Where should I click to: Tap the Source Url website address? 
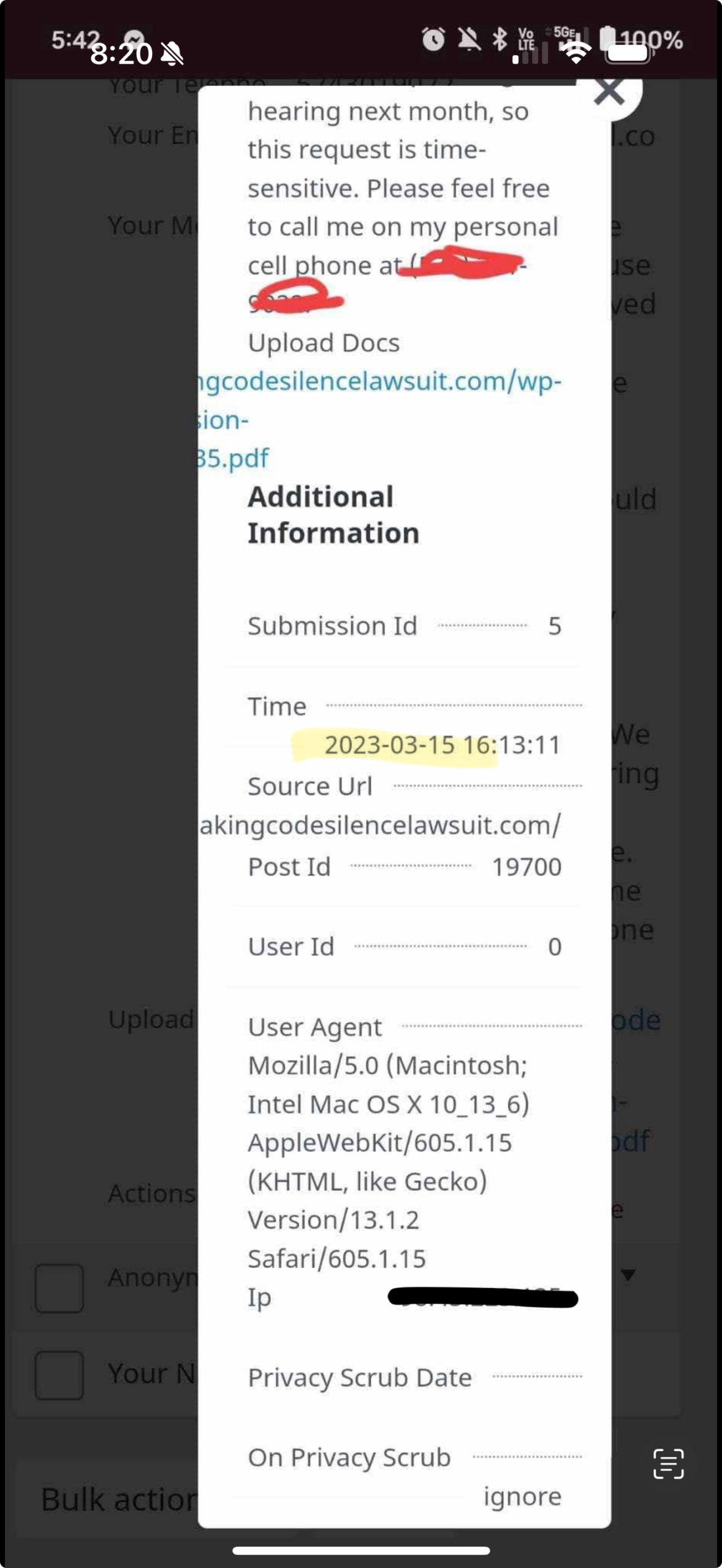click(380, 826)
